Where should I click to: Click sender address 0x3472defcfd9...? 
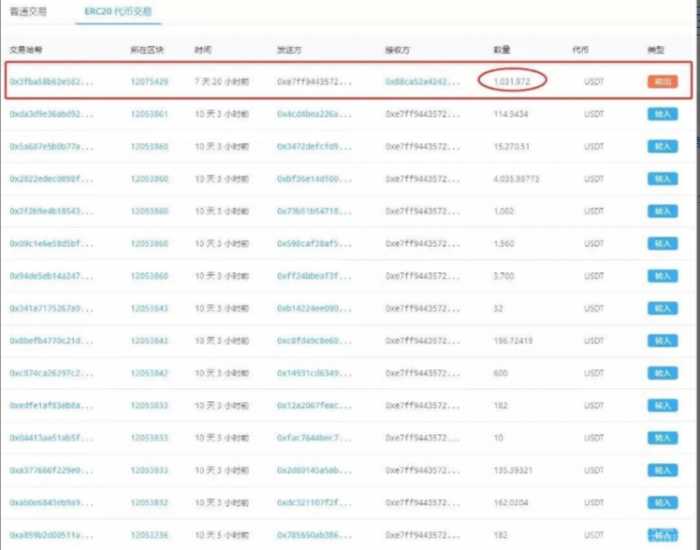[314, 146]
